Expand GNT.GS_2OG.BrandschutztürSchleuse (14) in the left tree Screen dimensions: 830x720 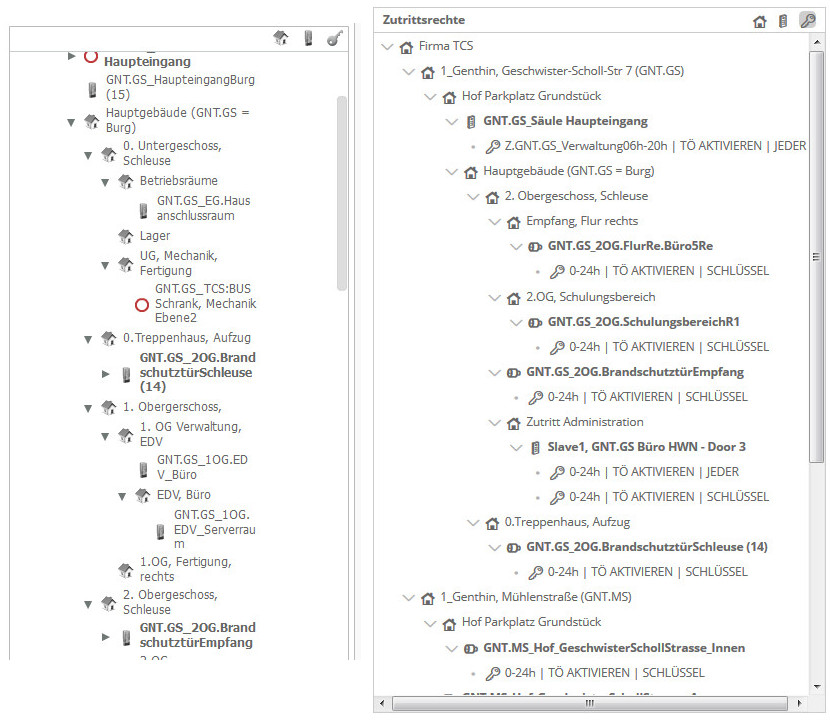107,373
